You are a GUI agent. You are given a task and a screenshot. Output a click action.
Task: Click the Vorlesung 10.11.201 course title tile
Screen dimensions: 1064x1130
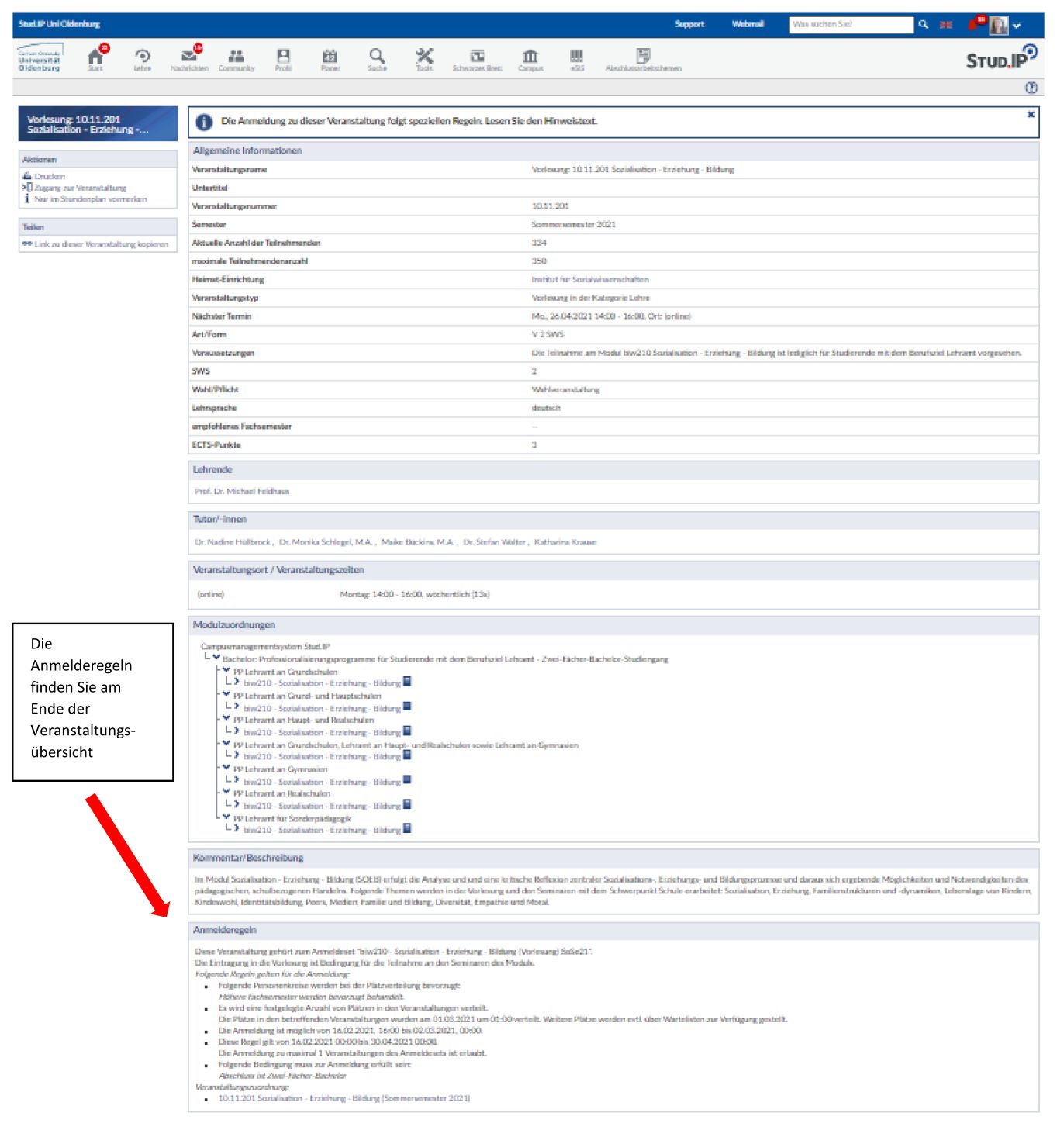[98, 123]
